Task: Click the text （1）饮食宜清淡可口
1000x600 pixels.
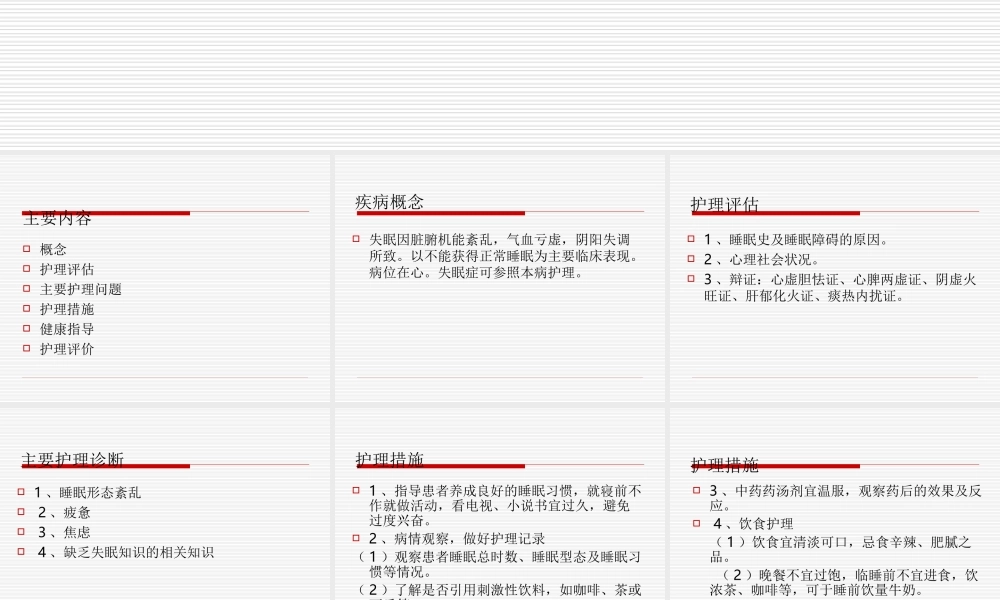Action: point(841,549)
